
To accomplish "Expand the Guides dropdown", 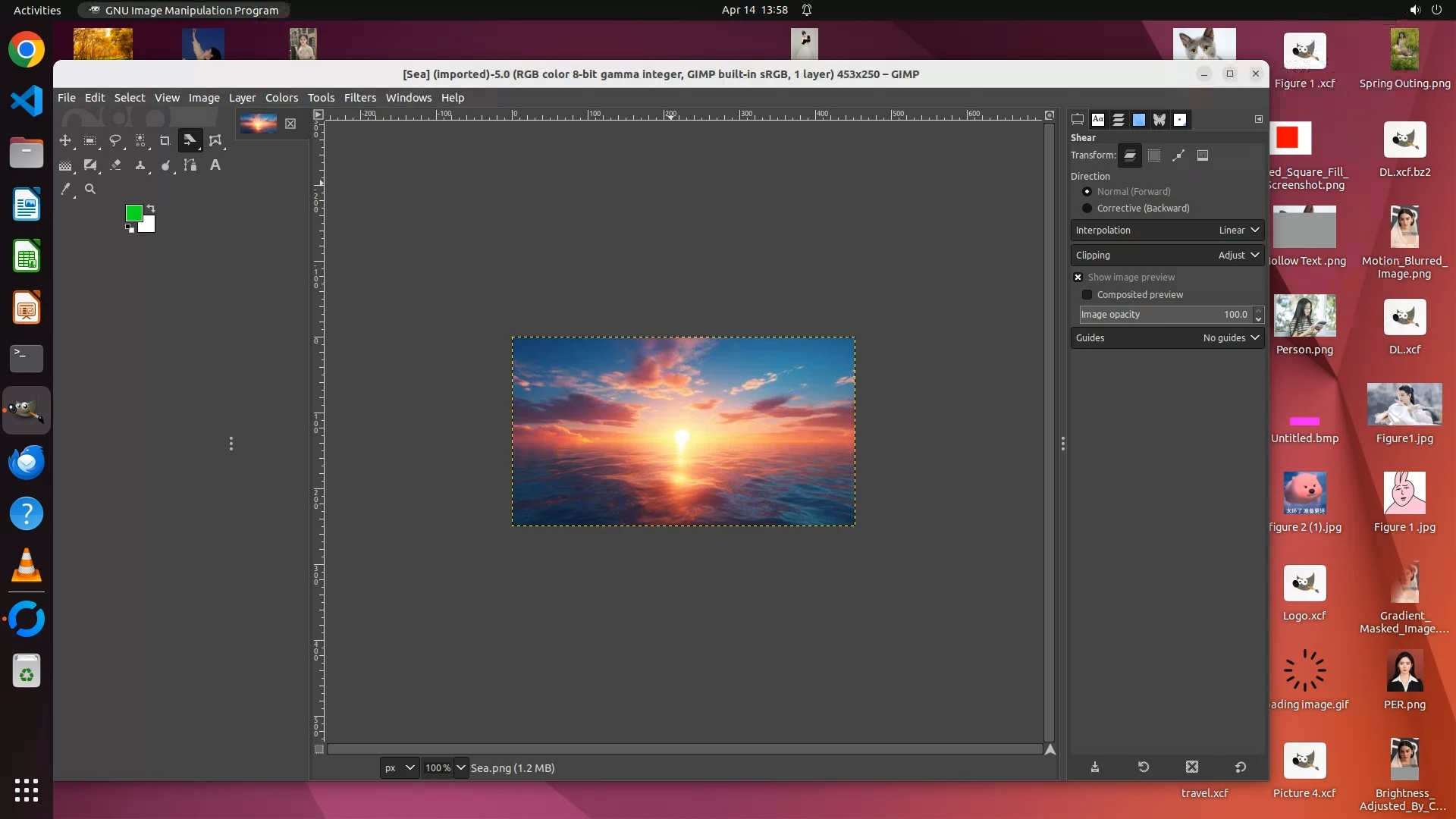I will coord(1168,337).
